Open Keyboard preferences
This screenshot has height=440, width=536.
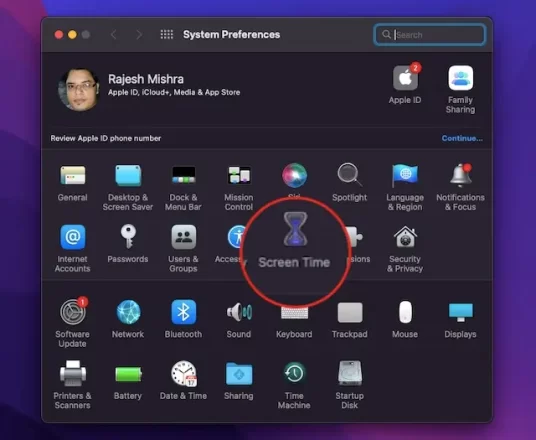coord(294,313)
